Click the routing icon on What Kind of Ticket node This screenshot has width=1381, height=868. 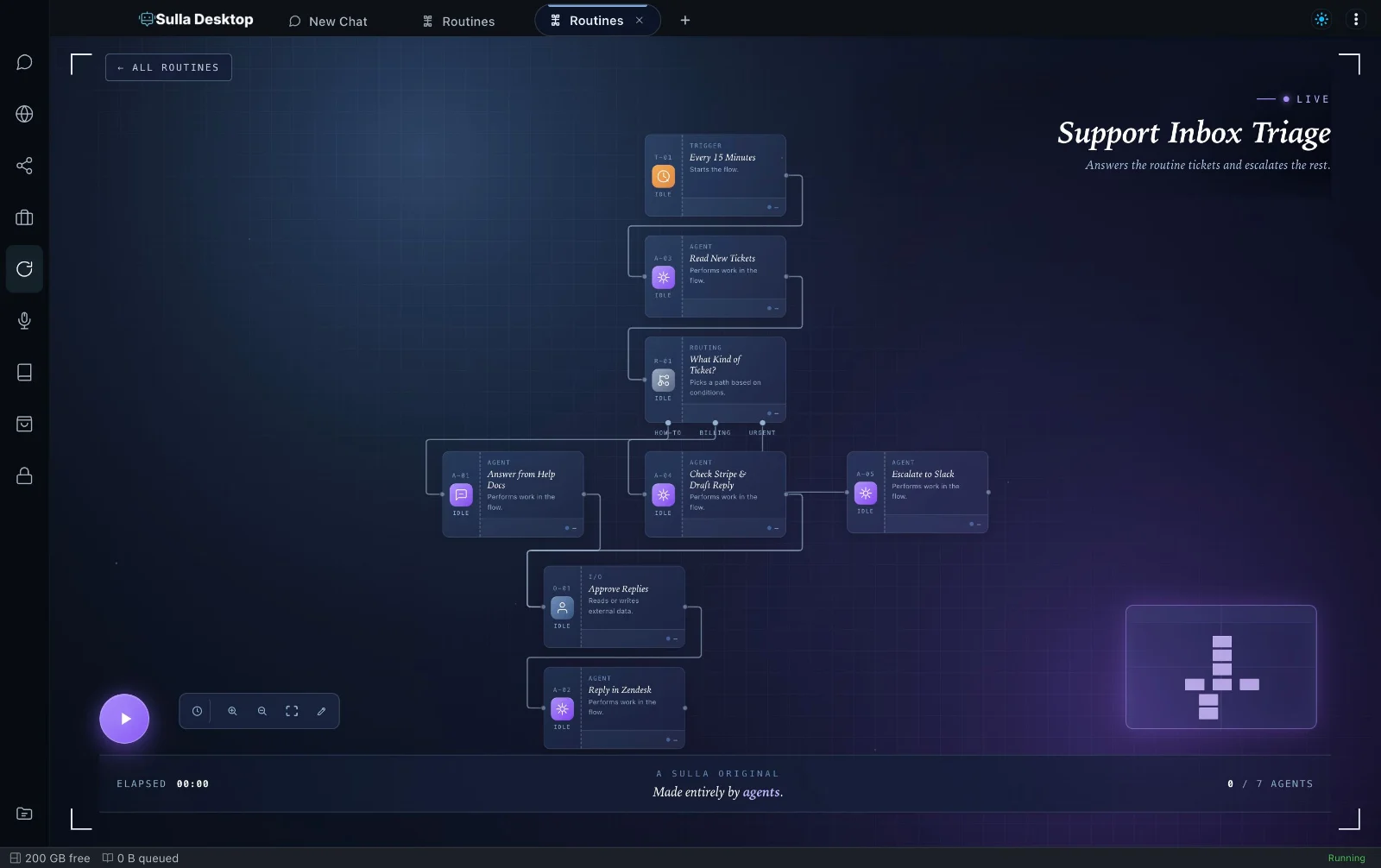point(663,380)
